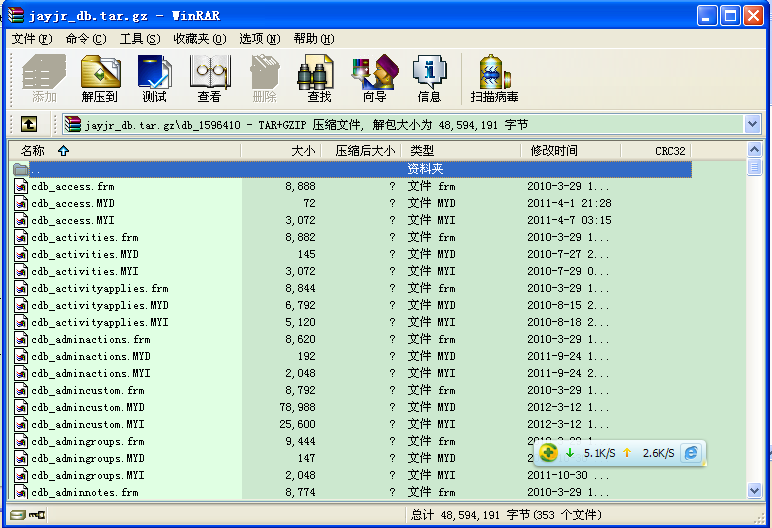Click the green plus icon on speed widget
This screenshot has height=528, width=772.
(548, 453)
